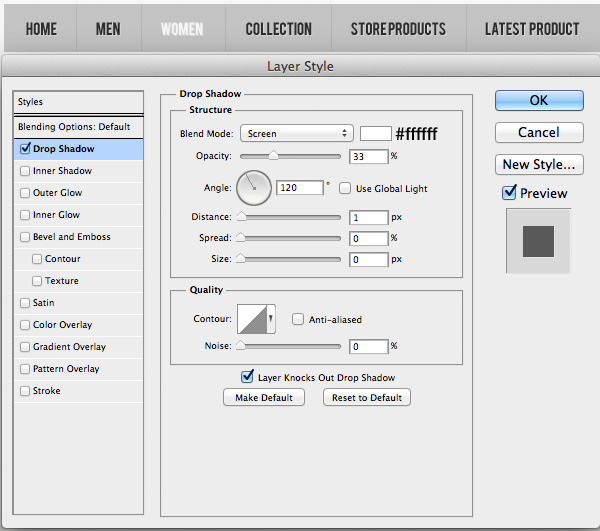This screenshot has height=531, width=600.
Task: Enable the Pattern Overlay checkbox
Action: 25,369
